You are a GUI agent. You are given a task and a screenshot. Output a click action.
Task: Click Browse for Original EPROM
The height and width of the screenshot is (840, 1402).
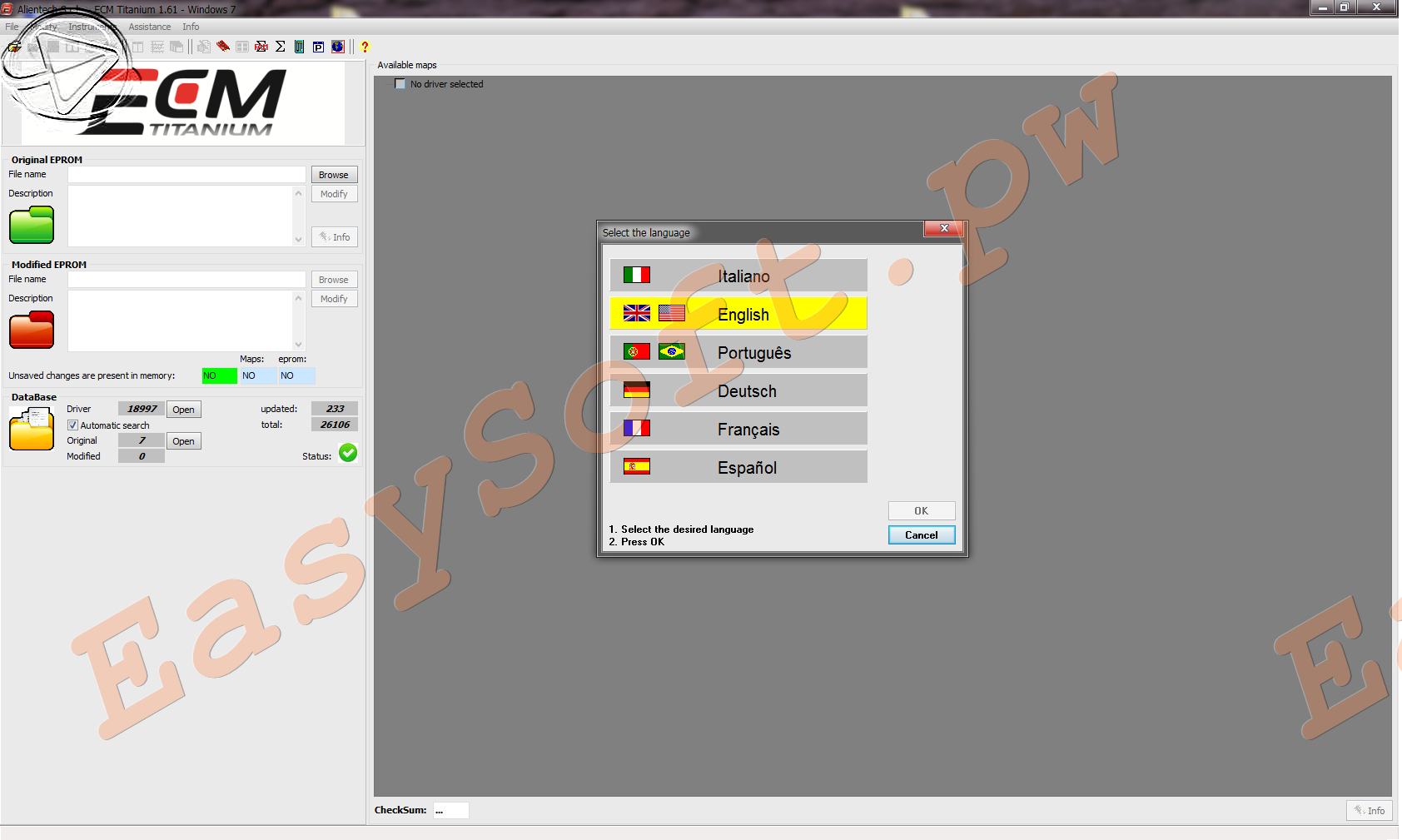pos(334,175)
